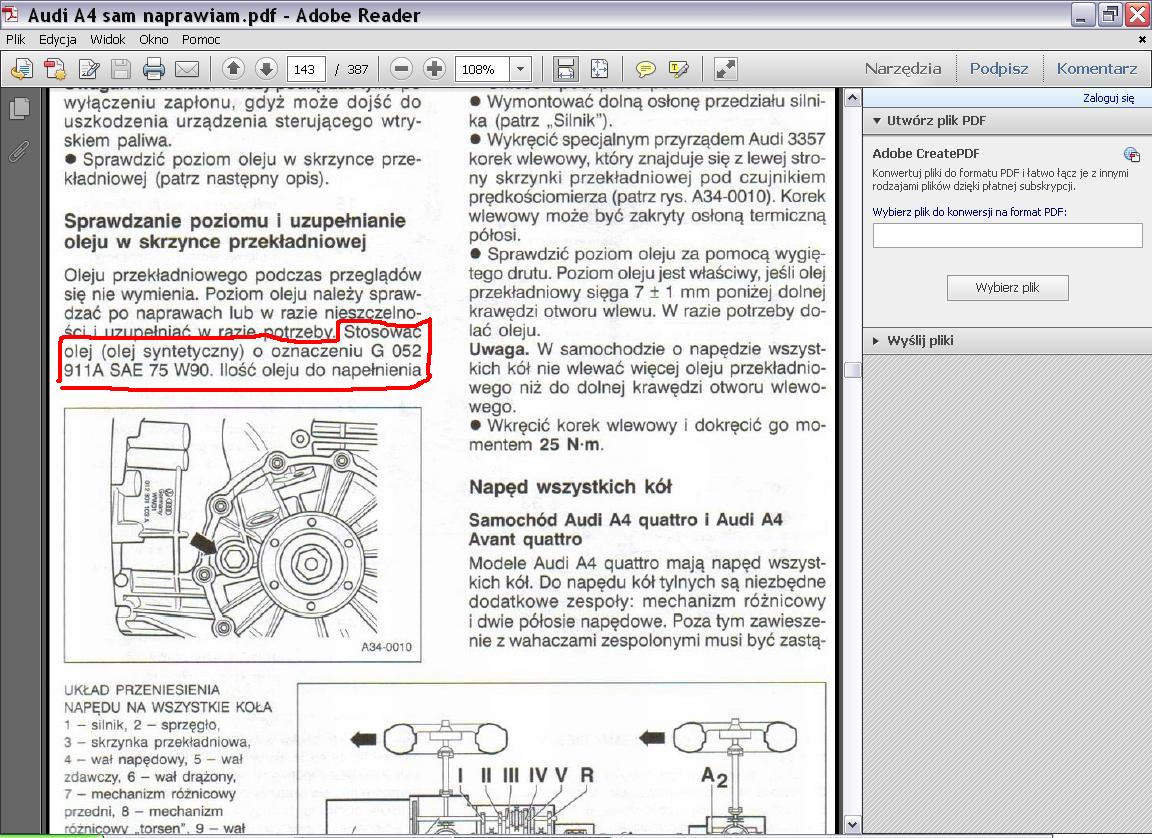Click the Create PDF toolbar icon
The width and height of the screenshot is (1152, 838).
click(55, 69)
